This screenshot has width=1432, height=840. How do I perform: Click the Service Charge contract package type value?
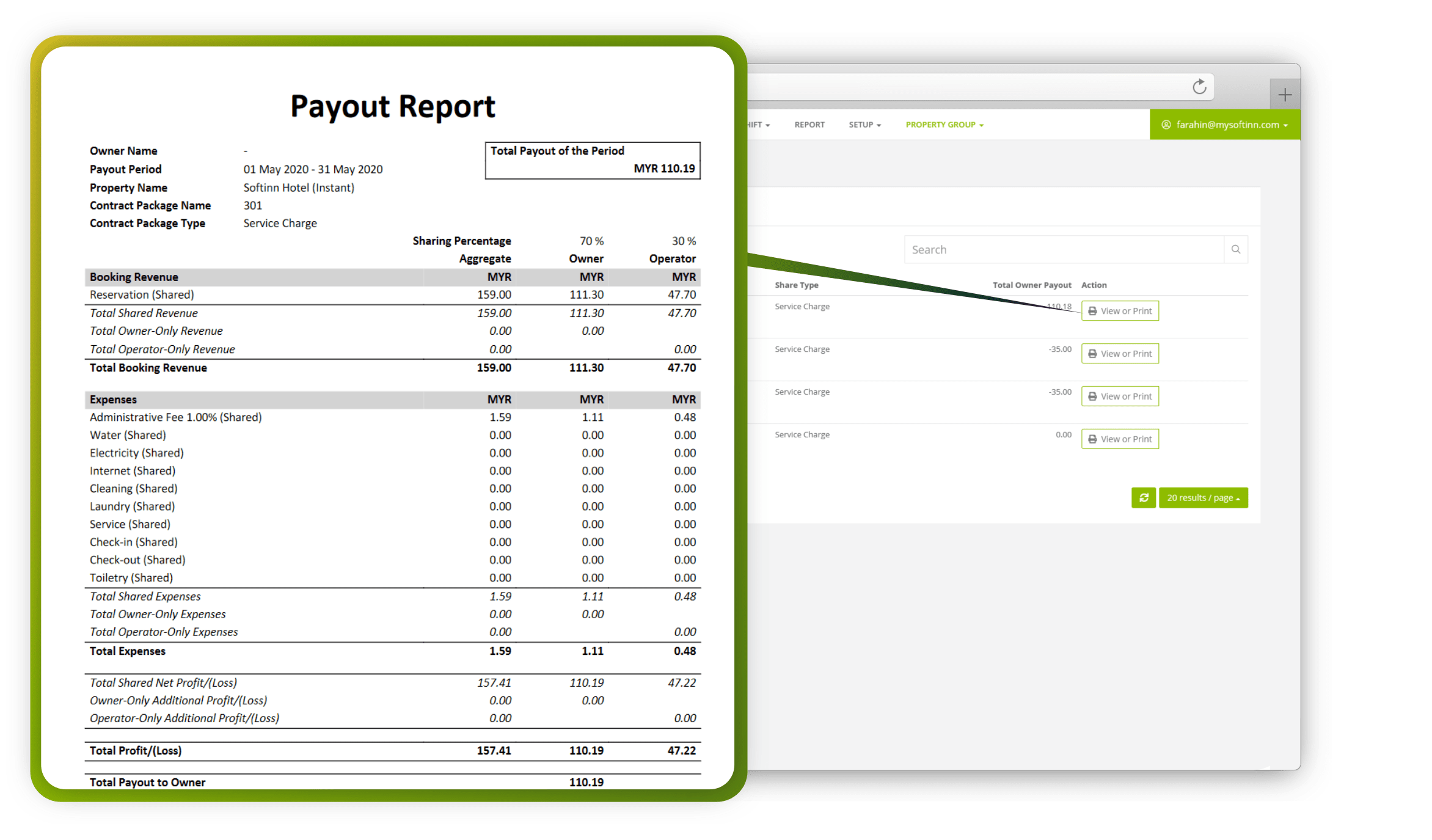click(x=280, y=224)
